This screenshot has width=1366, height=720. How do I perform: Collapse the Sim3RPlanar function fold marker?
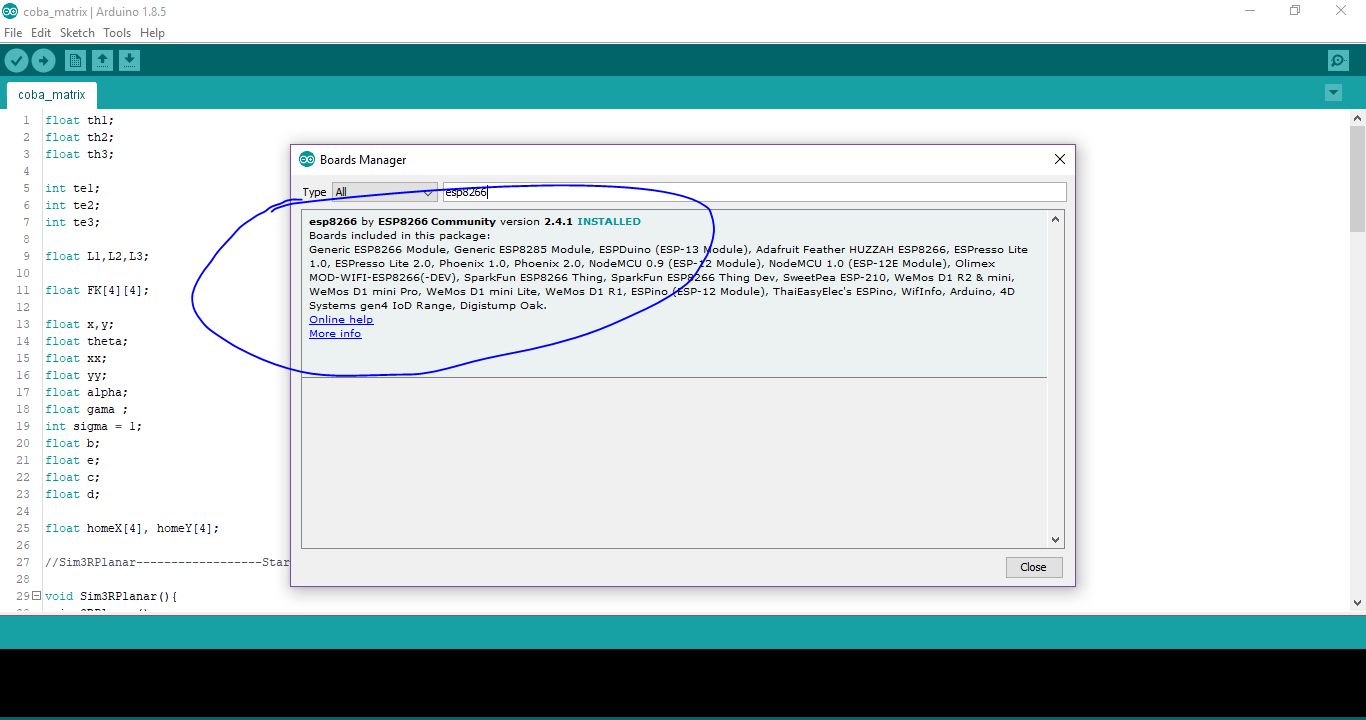point(36,596)
